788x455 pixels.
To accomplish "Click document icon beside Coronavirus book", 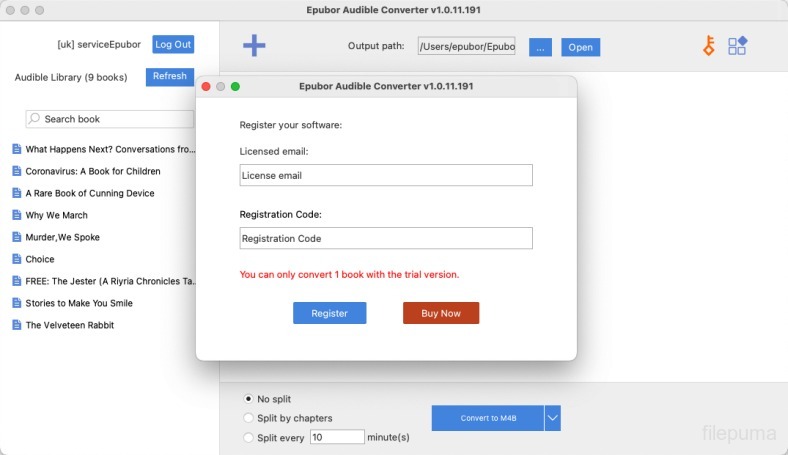I will [17, 171].
